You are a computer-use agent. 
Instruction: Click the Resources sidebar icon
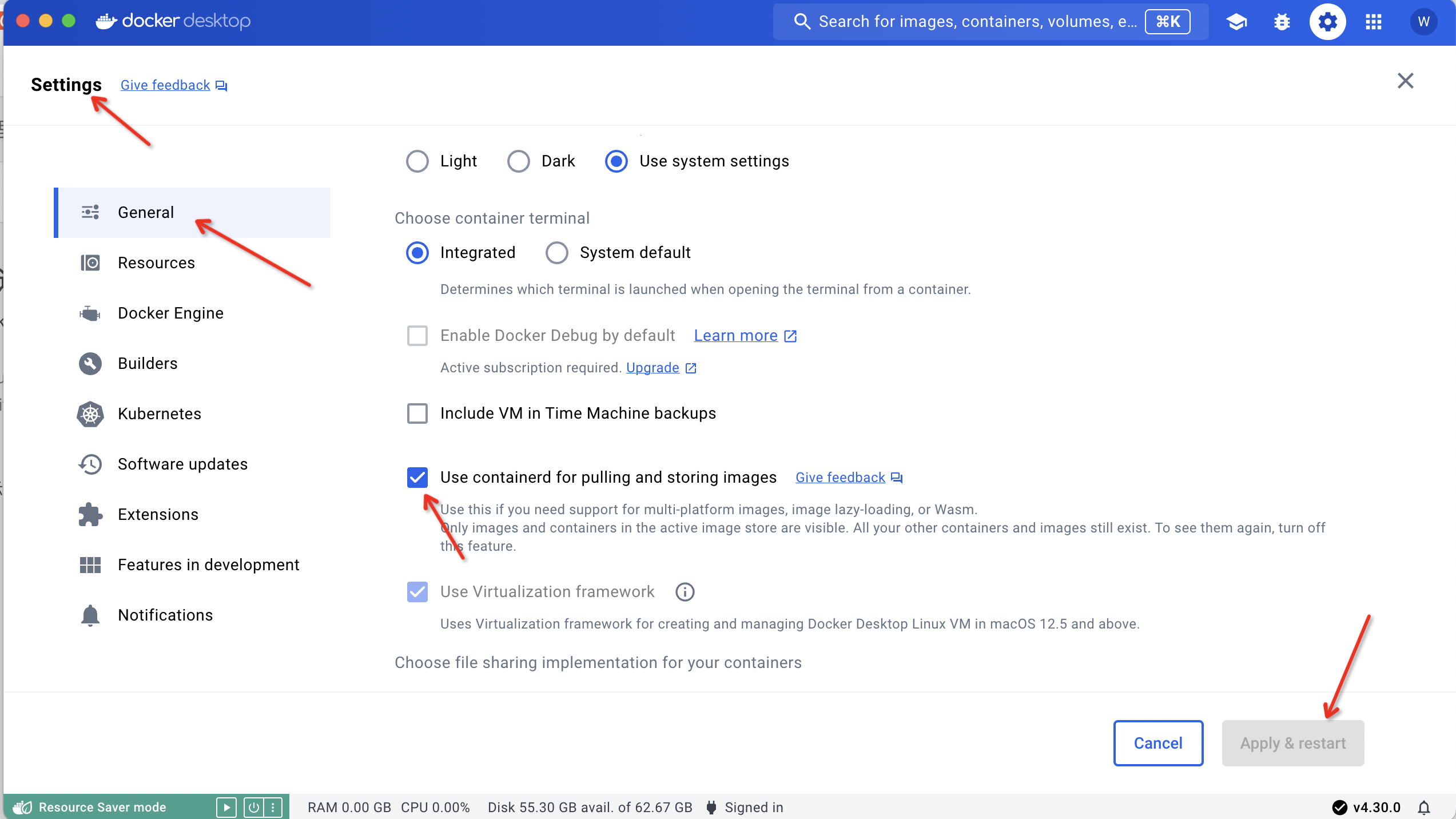90,262
